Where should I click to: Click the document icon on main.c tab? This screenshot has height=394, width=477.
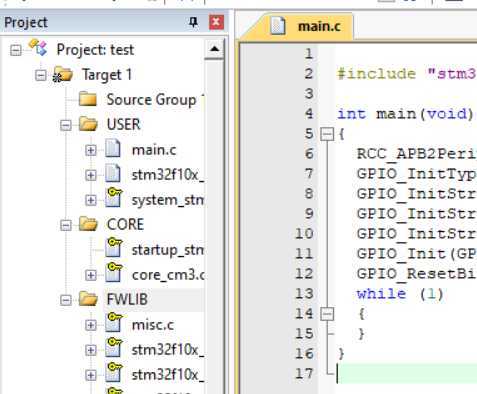click(x=278, y=26)
